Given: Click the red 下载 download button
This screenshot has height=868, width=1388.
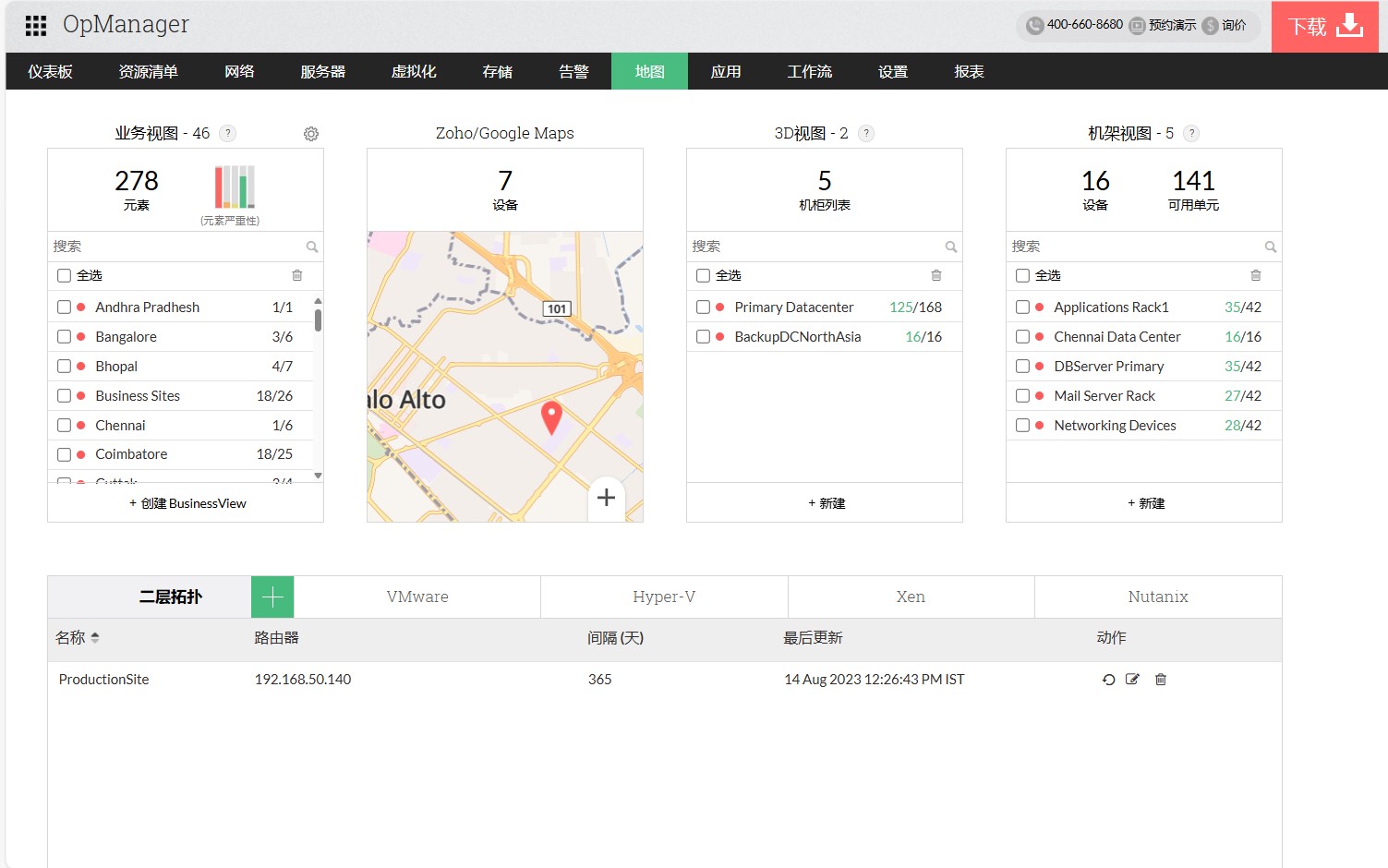Looking at the screenshot, I should (1324, 27).
